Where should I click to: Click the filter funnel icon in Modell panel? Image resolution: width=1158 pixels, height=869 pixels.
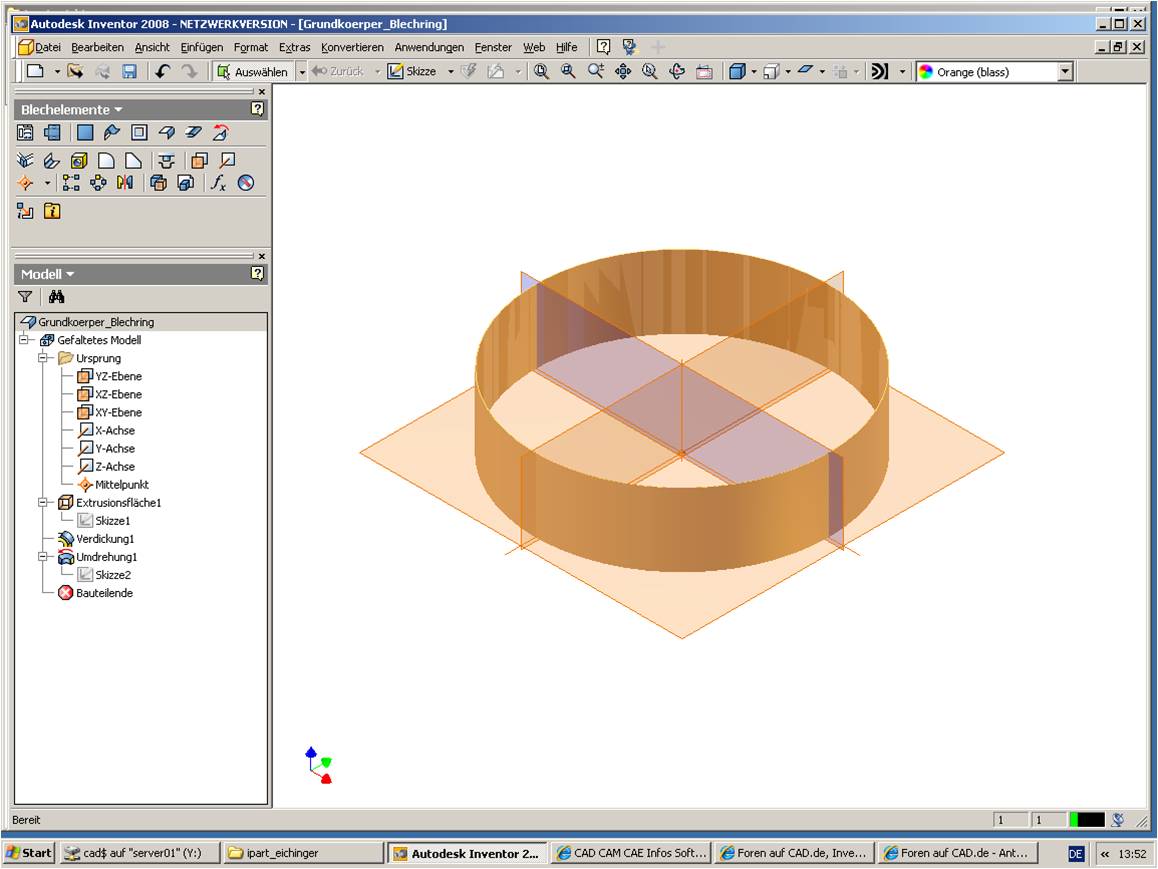click(25, 297)
